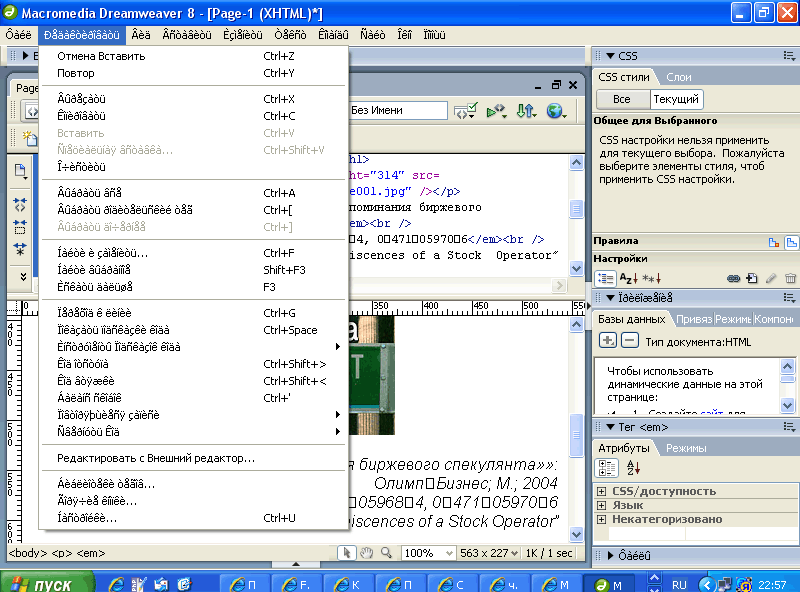
Task: Click the <body> tag in tag selector
Action: point(28,553)
